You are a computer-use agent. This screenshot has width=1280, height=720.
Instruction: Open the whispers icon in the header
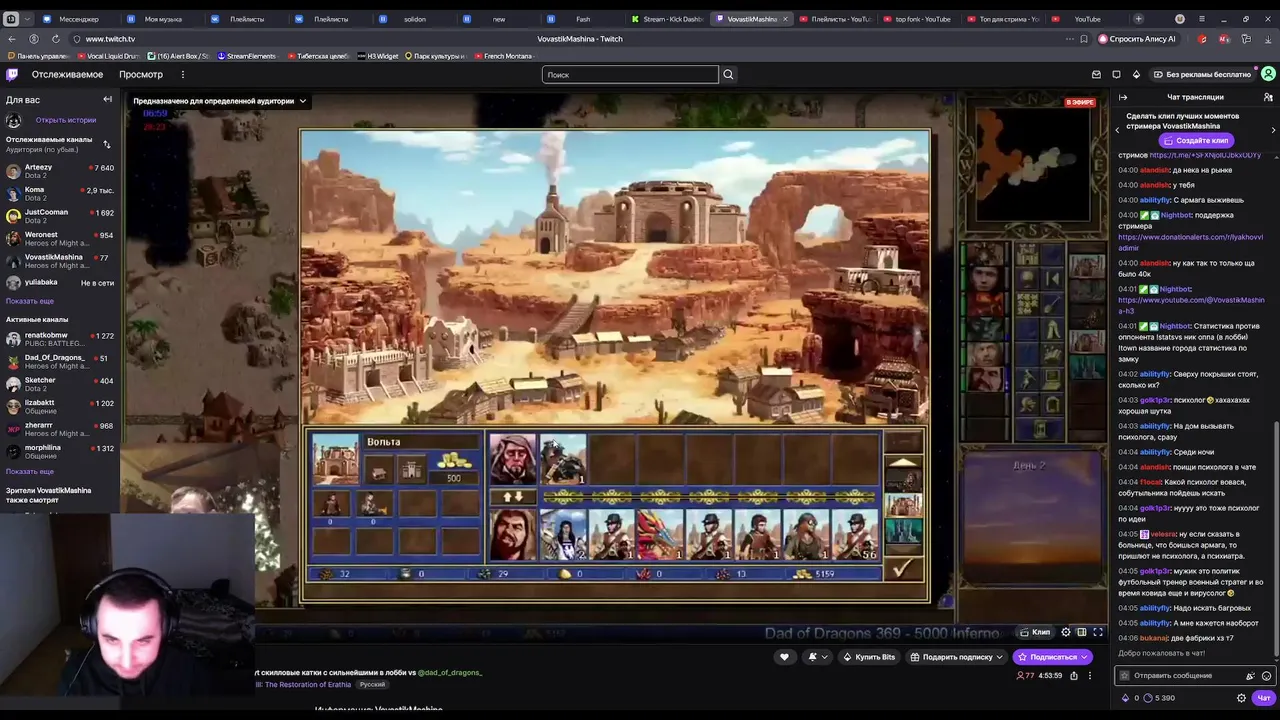point(1116,74)
